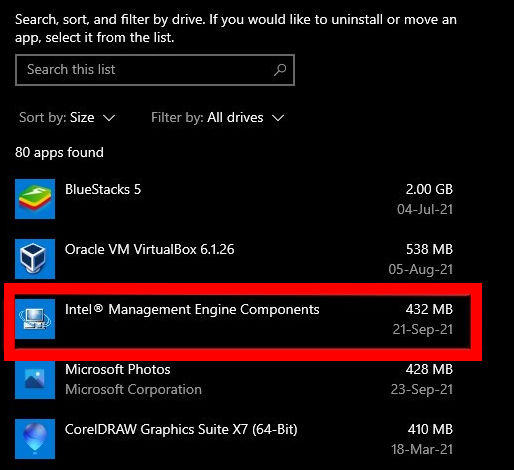514x470 pixels.
Task: Click the Microsoft Photos app icon
Action: (35, 379)
